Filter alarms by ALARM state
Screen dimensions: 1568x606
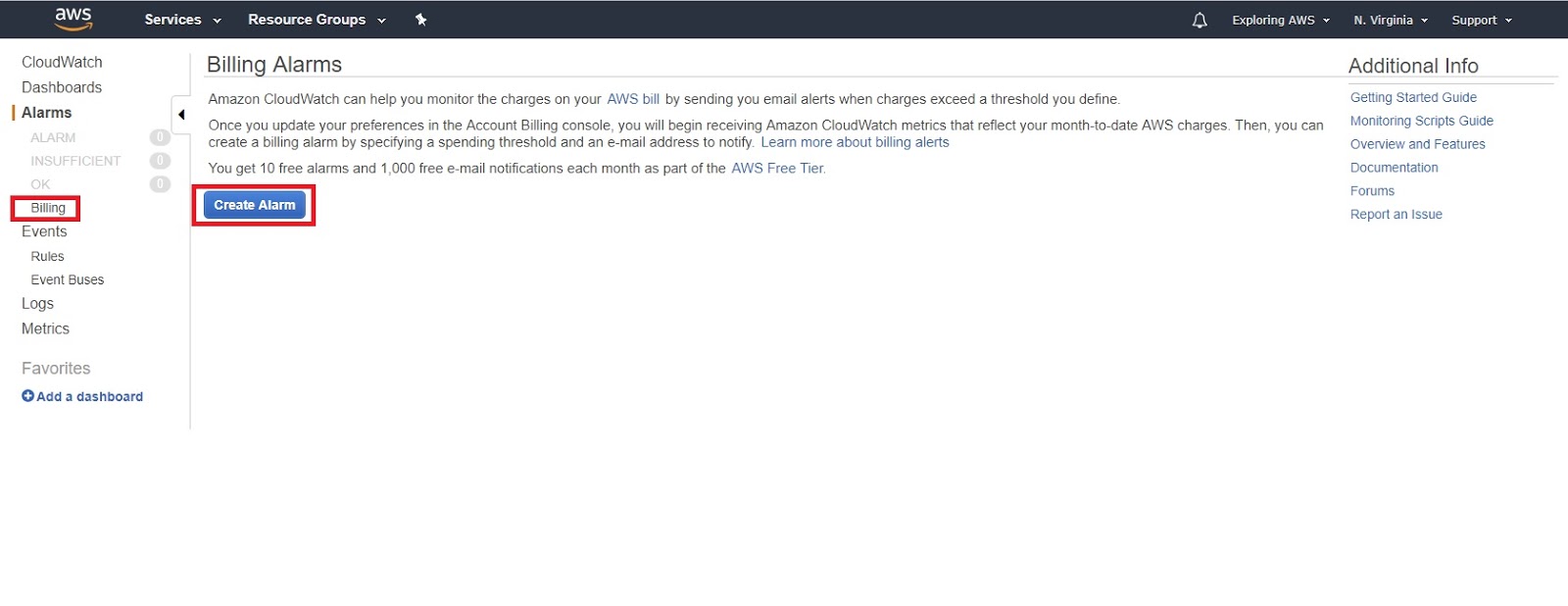(x=53, y=137)
